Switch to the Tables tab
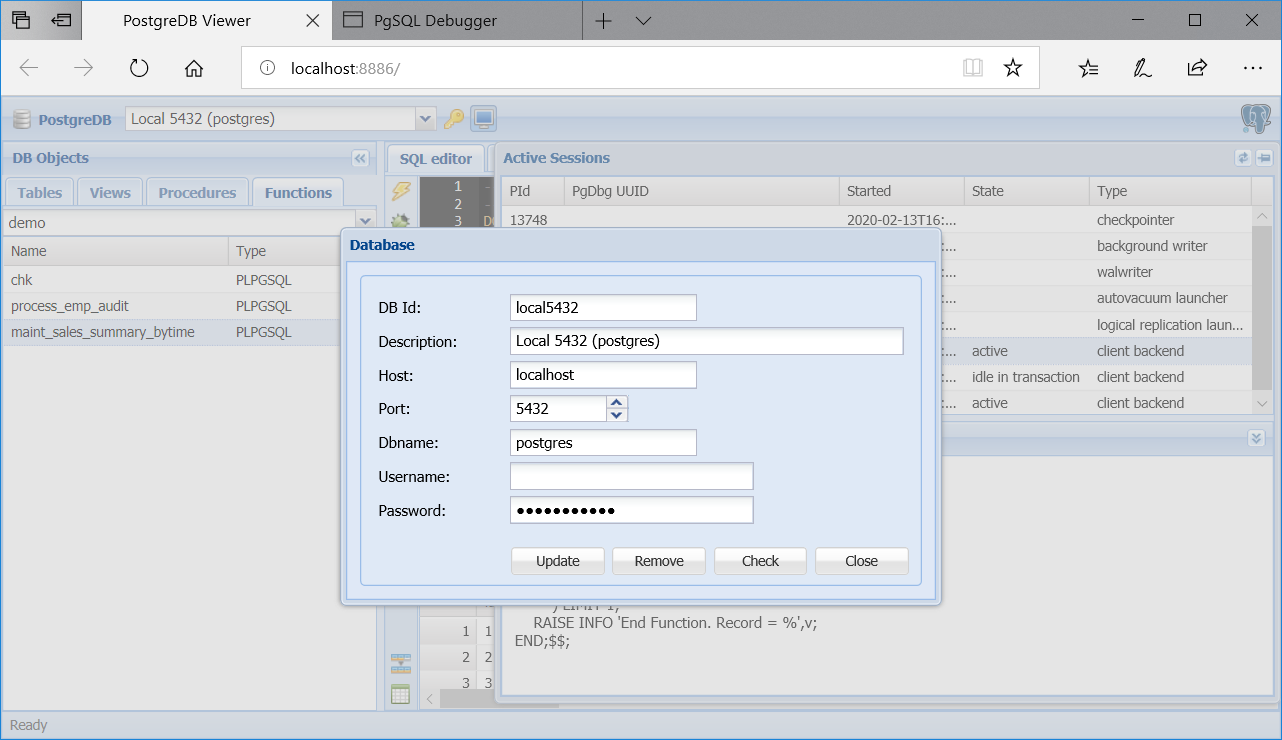 [x=40, y=193]
